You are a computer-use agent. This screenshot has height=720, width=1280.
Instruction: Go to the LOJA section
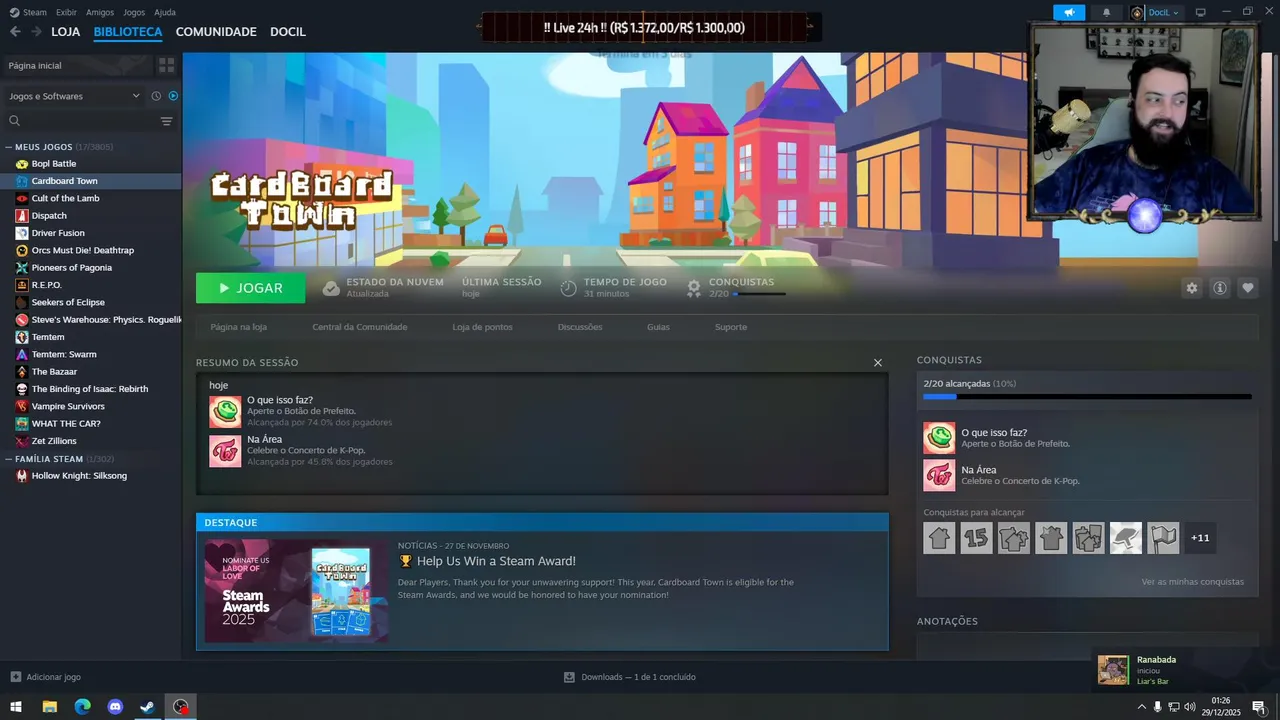(x=66, y=32)
